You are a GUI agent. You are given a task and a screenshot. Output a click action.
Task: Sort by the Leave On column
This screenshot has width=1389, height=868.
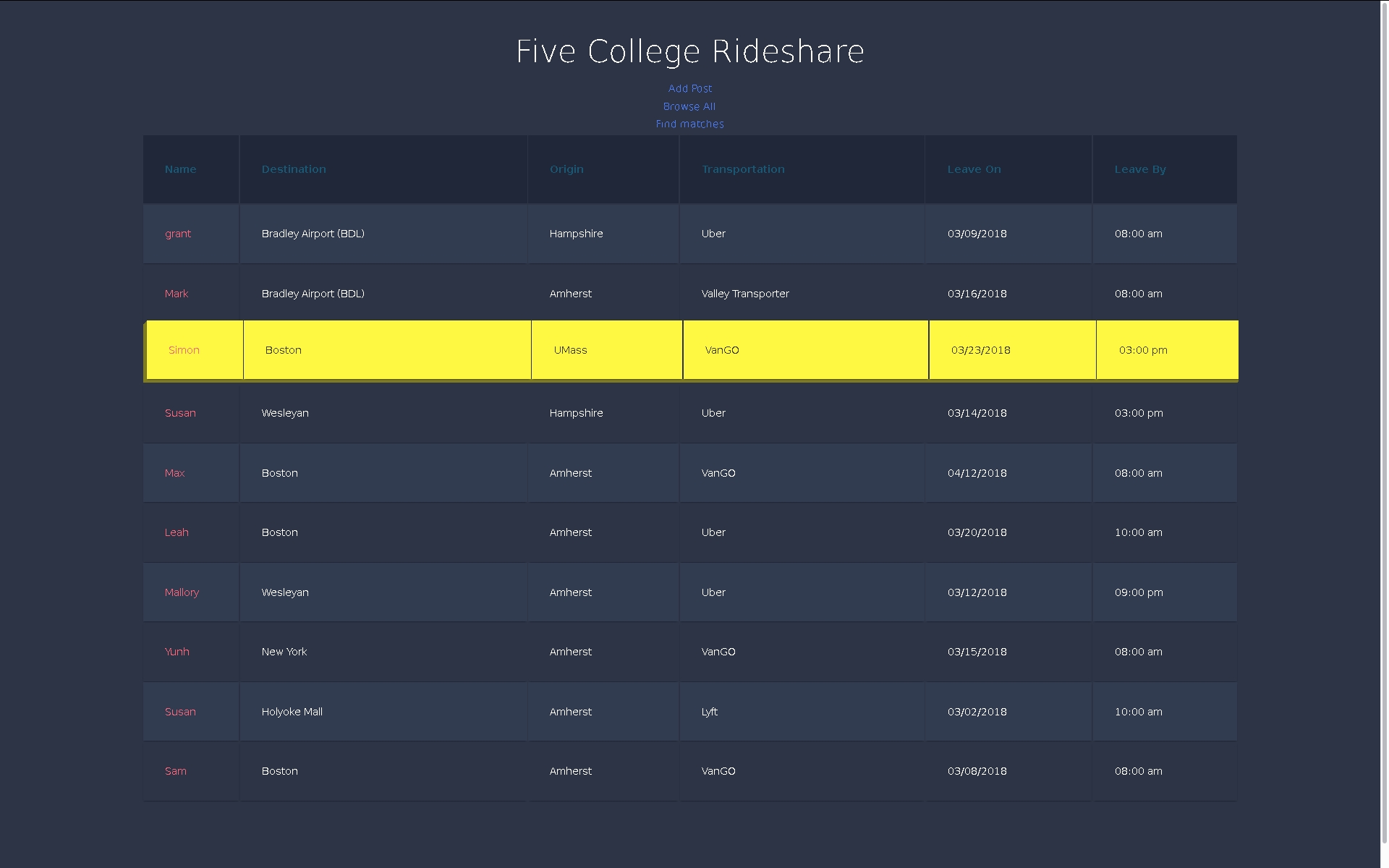click(x=974, y=169)
